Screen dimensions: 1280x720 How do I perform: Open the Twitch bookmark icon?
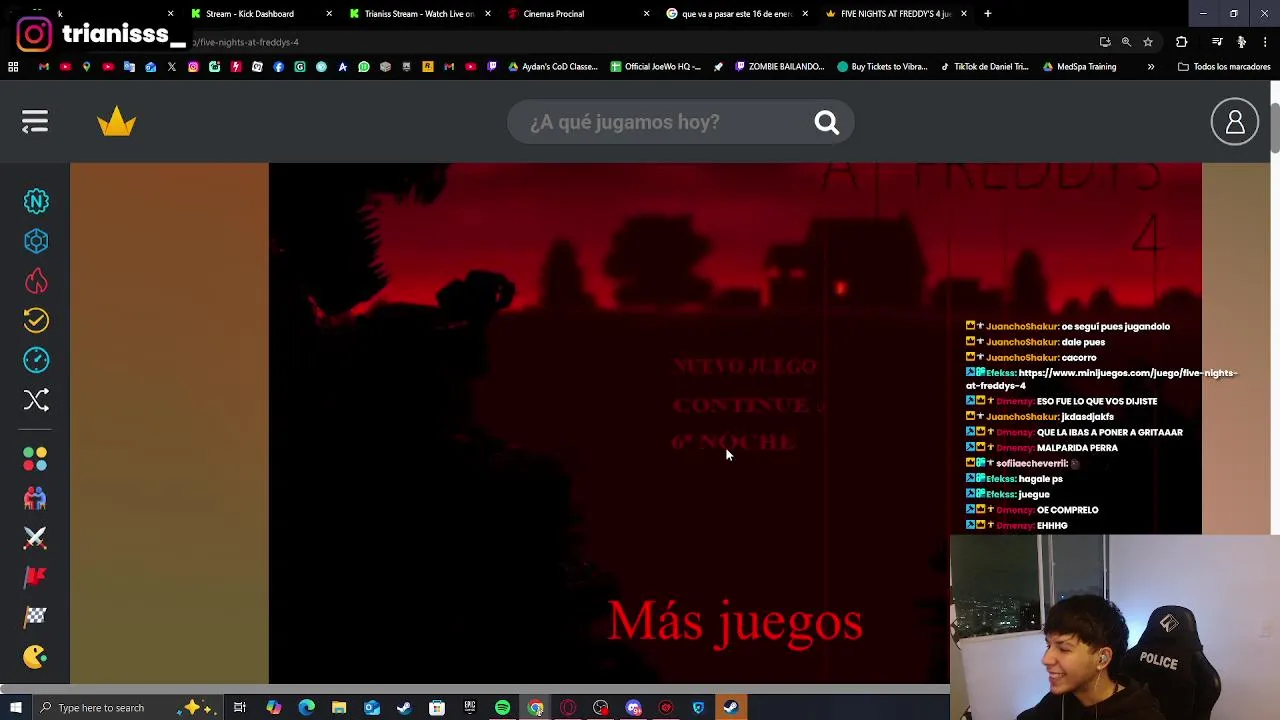click(492, 67)
